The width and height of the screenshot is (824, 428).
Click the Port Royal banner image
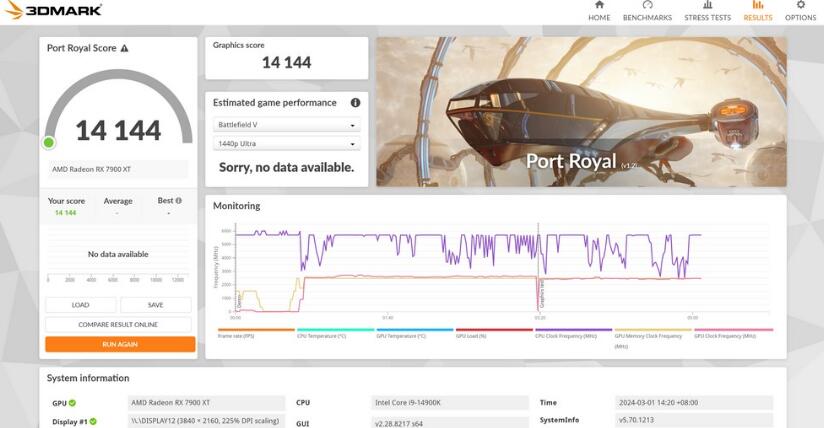pos(581,111)
